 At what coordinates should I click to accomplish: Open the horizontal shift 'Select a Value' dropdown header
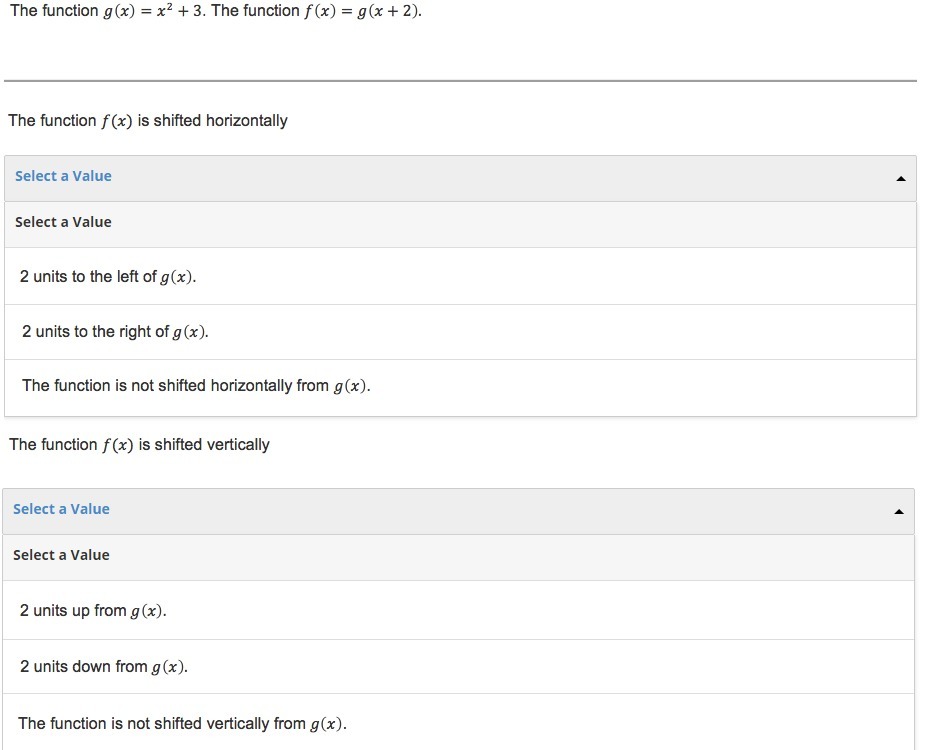460,177
